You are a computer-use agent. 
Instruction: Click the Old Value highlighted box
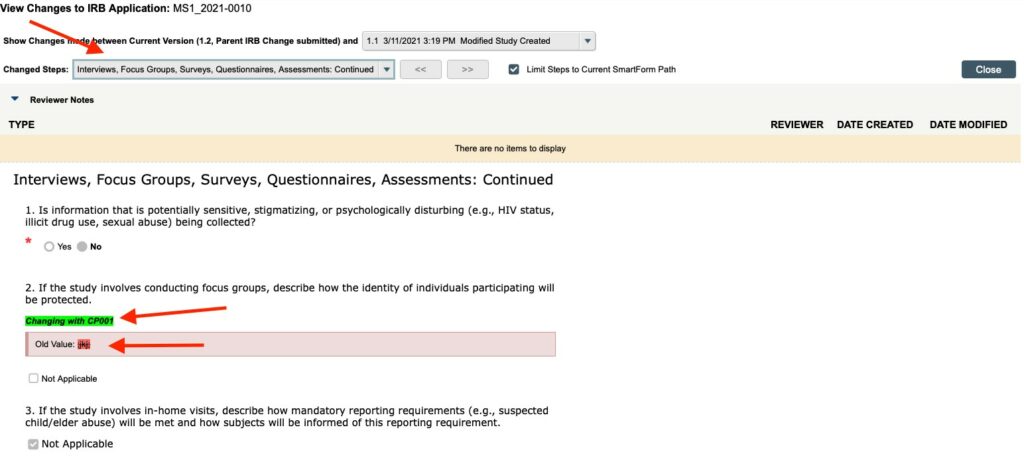click(290, 345)
